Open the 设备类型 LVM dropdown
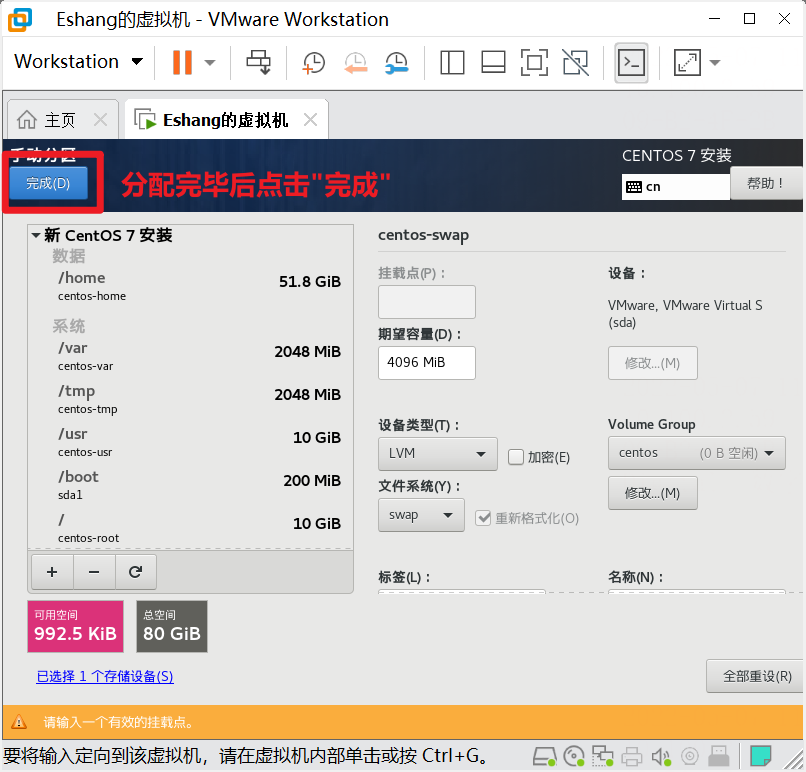This screenshot has width=806, height=772. coord(437,454)
